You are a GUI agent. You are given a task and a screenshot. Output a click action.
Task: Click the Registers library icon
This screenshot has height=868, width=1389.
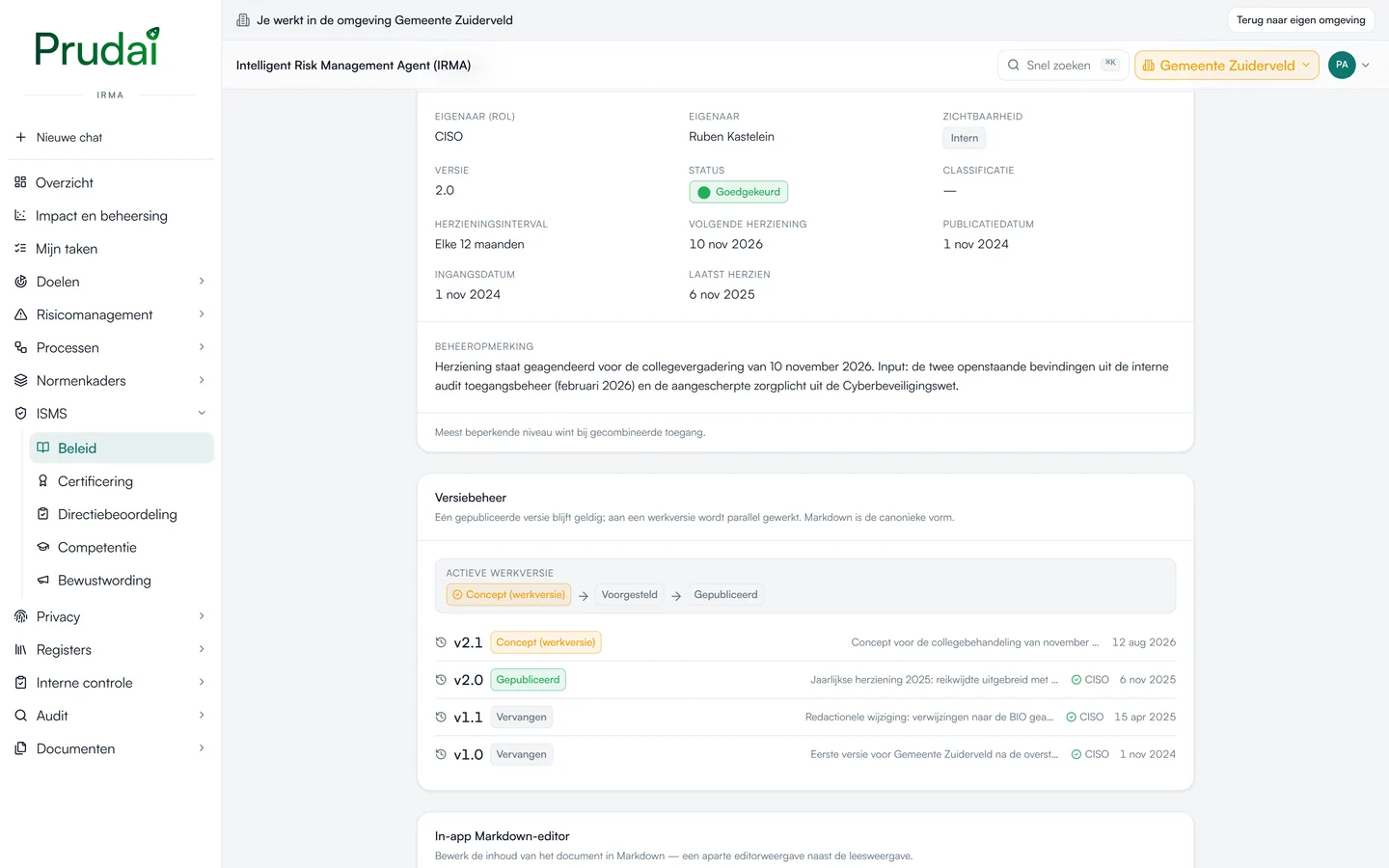pos(20,649)
